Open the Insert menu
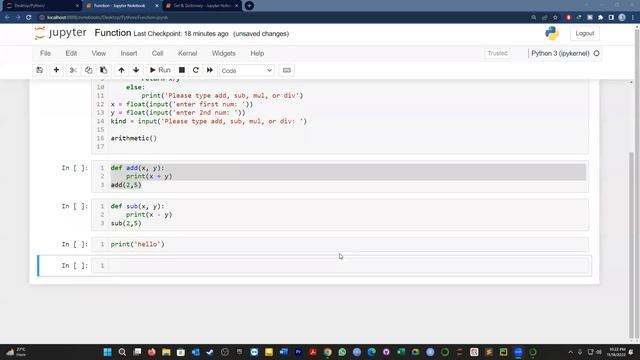Image resolution: width=640 pixels, height=360 pixels. [129, 53]
